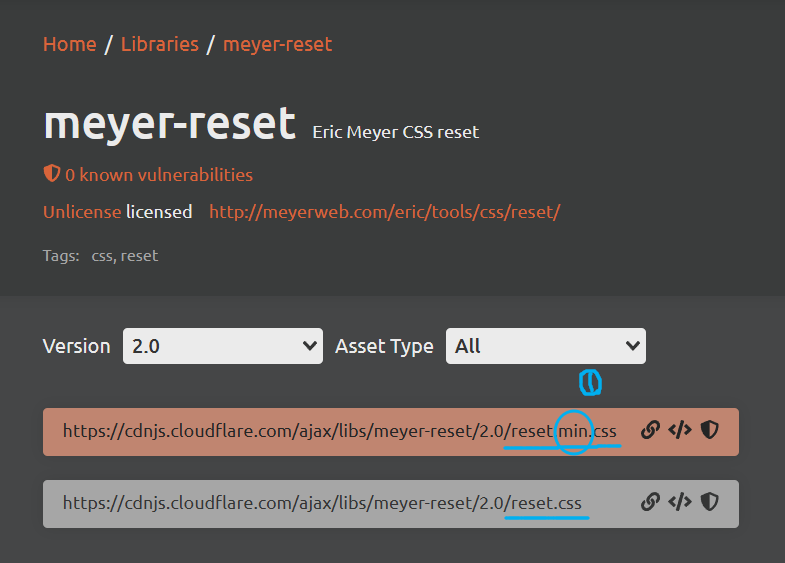Click the meyer-reset page heading
The width and height of the screenshot is (785, 563).
click(170, 124)
